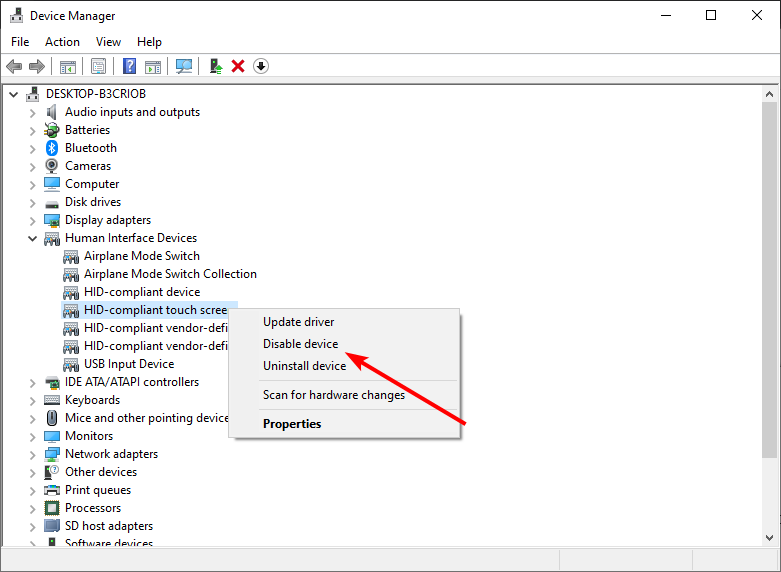Screen dimensions: 781x572
Task: Click the Bluetooth category icon
Action: click(x=52, y=148)
